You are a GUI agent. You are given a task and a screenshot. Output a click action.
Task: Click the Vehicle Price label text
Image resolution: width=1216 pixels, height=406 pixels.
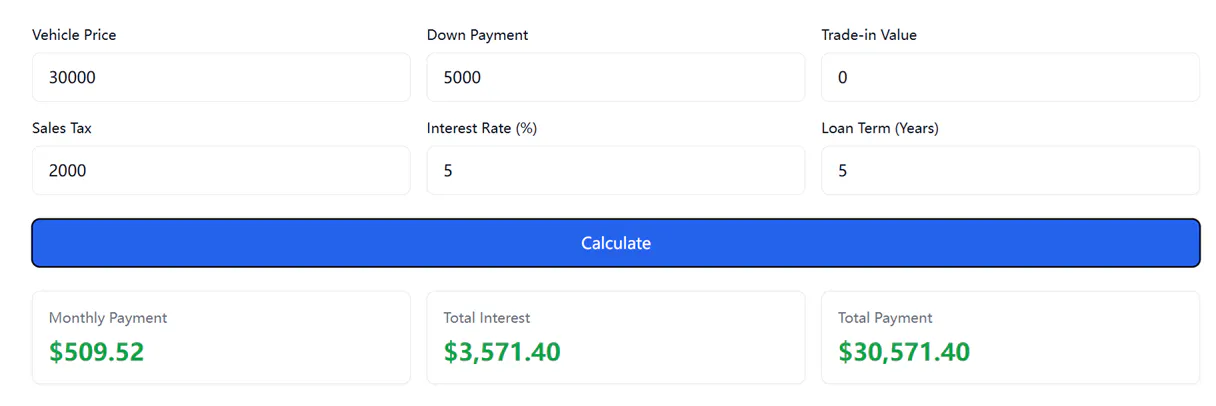74,35
